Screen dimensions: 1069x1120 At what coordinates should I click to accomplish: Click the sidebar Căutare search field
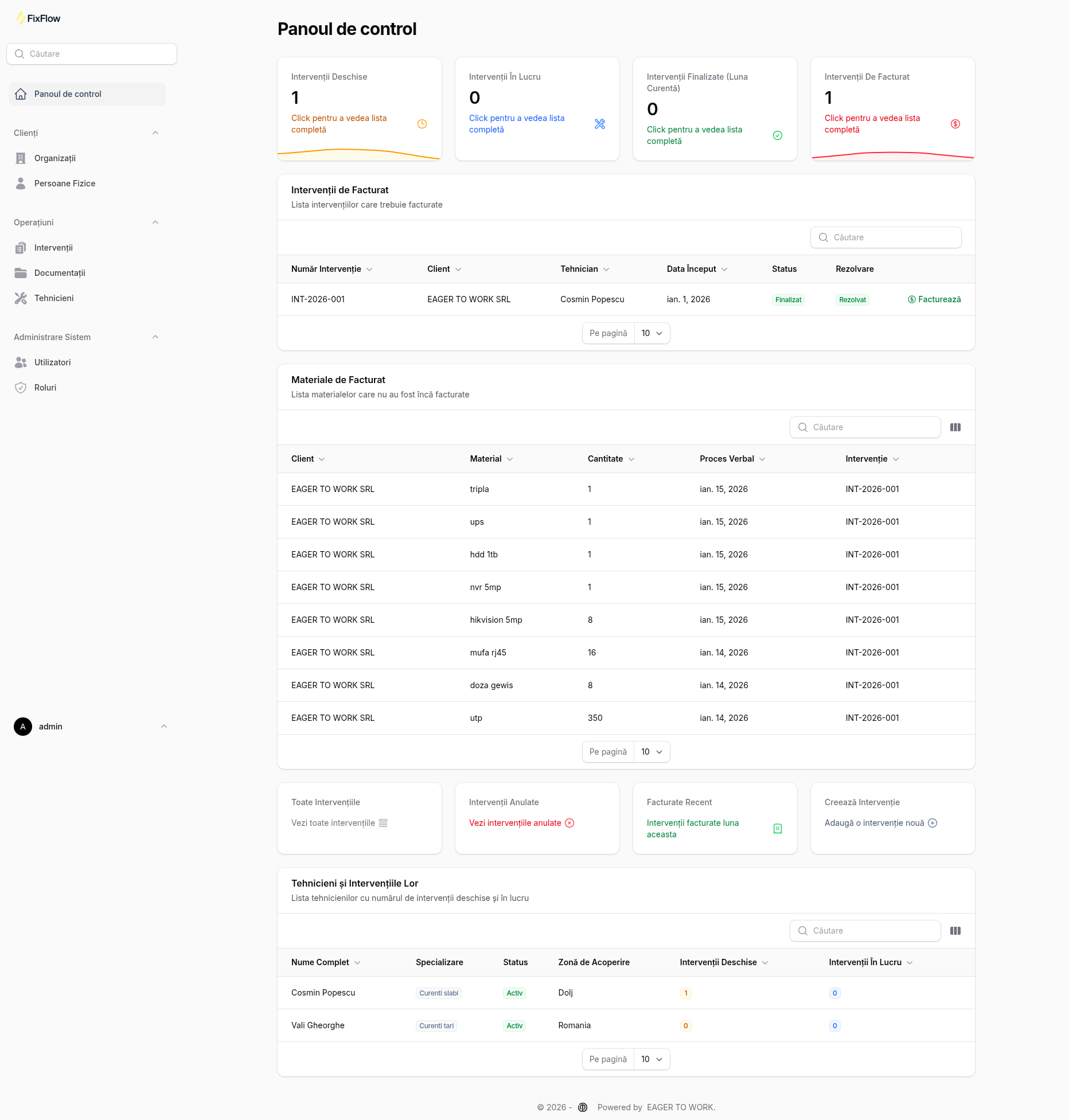click(x=92, y=54)
